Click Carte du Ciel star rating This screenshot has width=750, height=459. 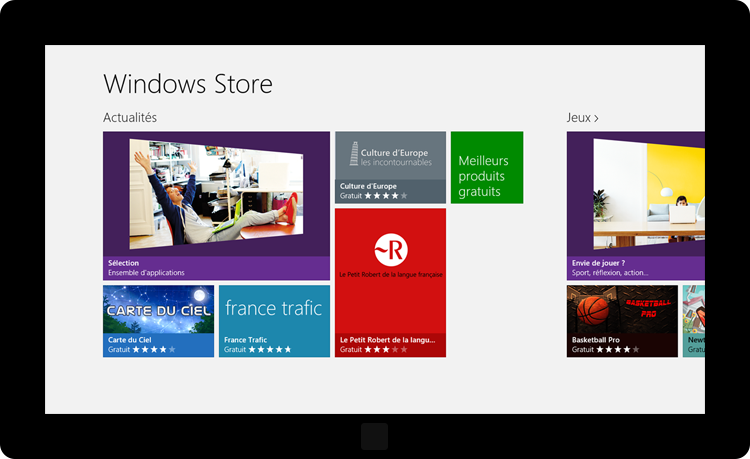tap(154, 350)
